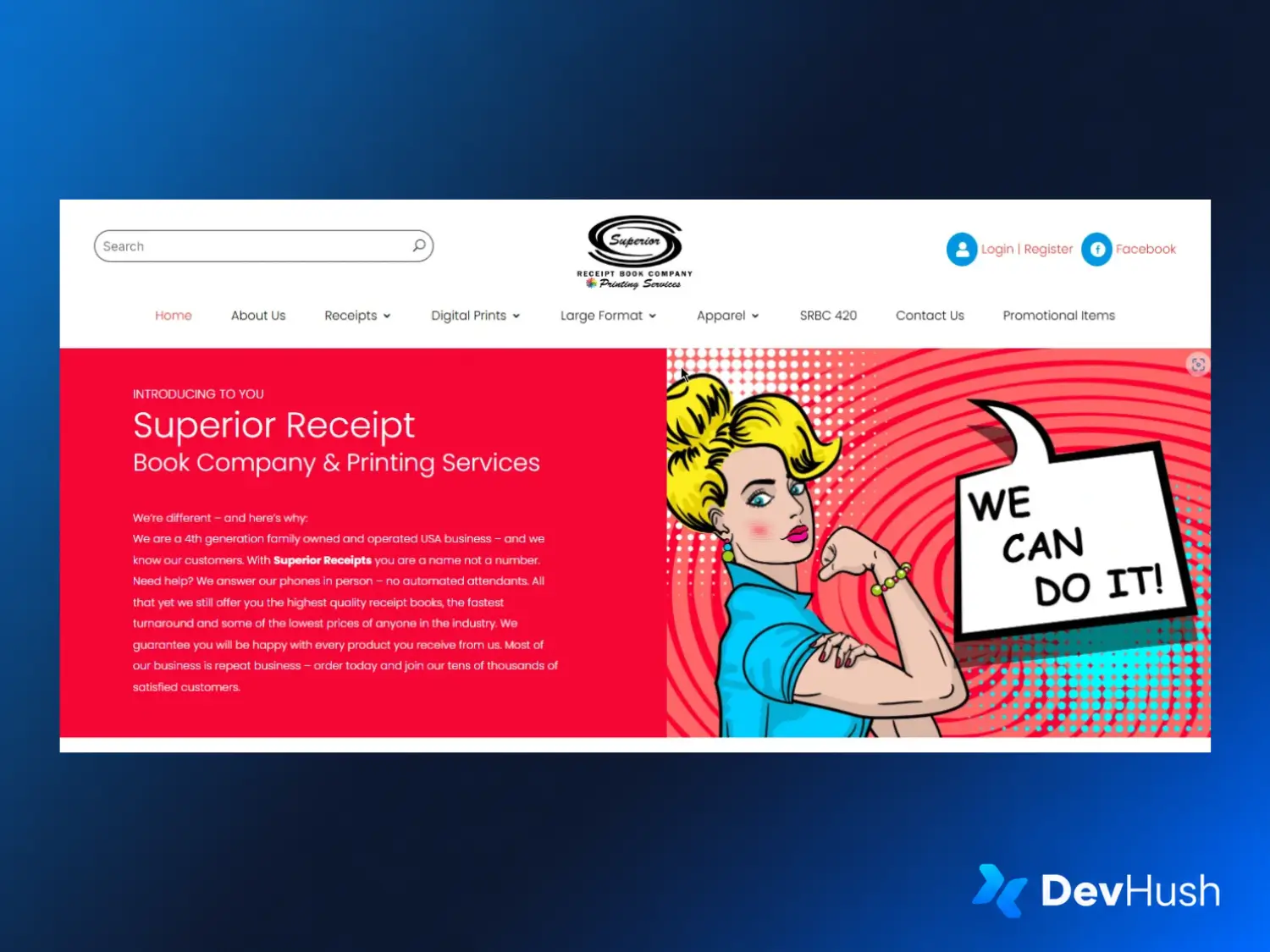Click the "We're different – and here's why" line
Screen dimensions: 1270x952
coord(220,518)
